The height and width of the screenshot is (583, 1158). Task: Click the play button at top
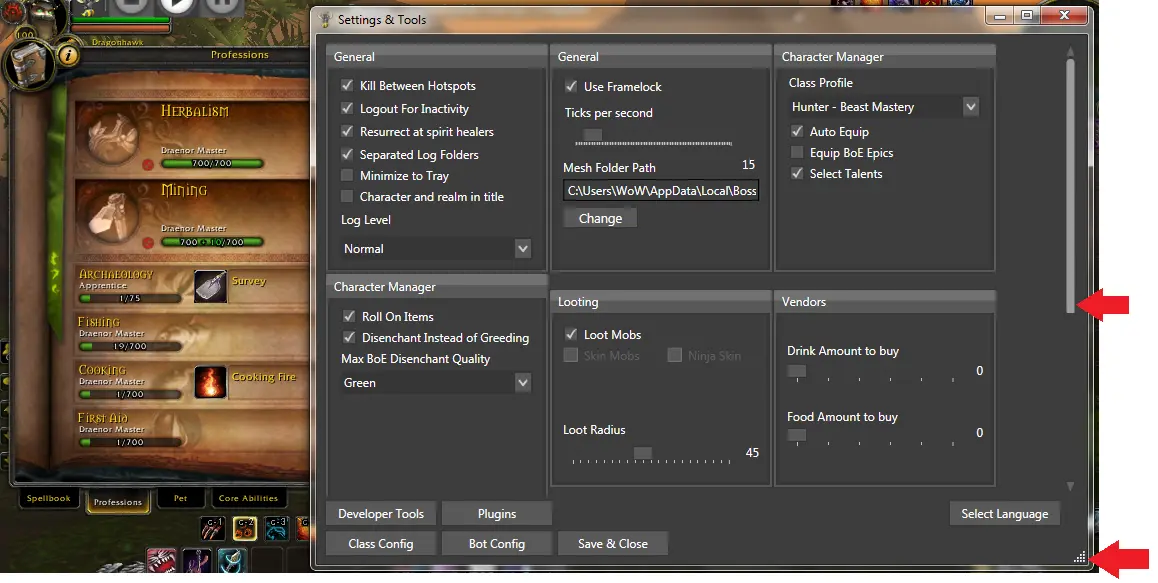(176, 5)
